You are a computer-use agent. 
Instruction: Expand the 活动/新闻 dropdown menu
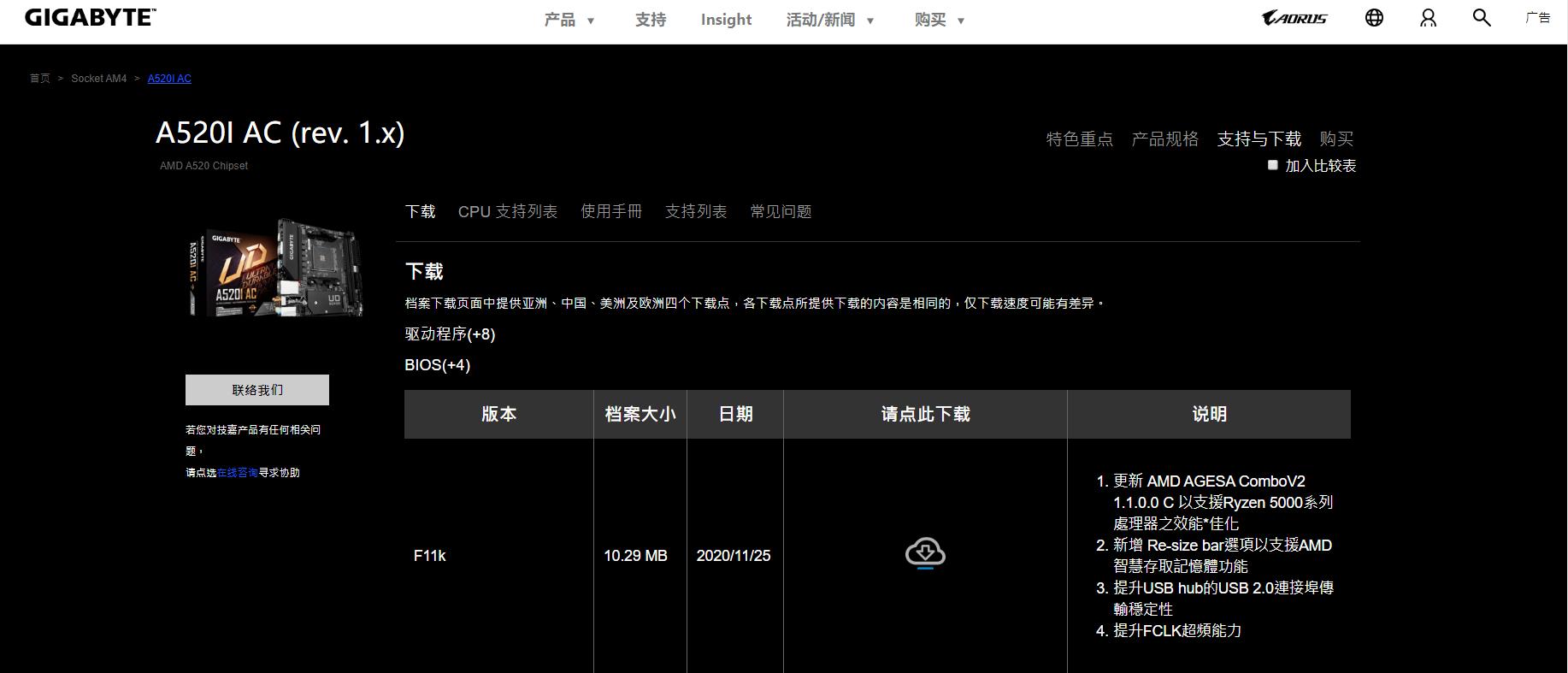830,20
